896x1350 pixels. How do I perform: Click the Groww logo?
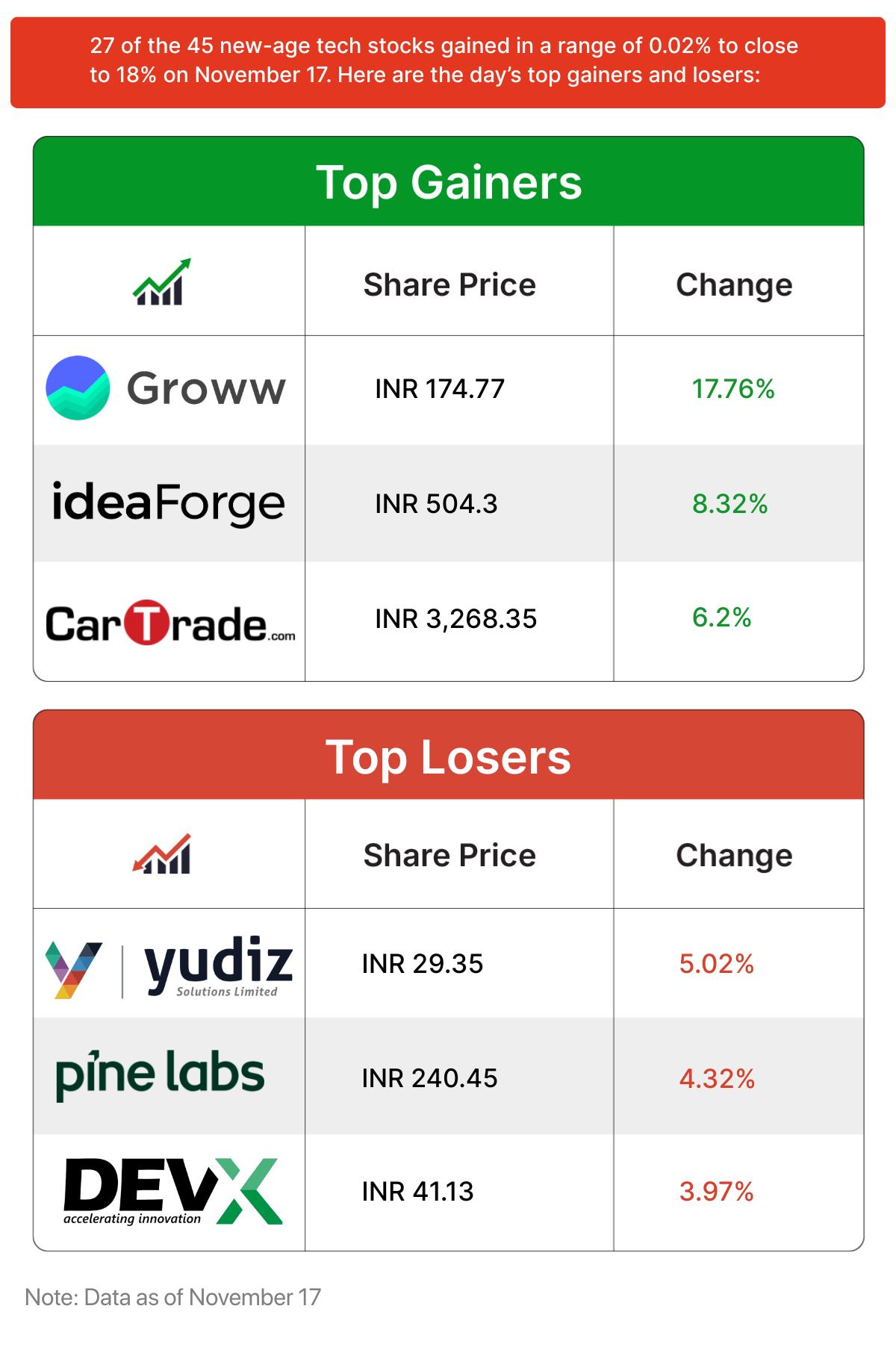166,388
